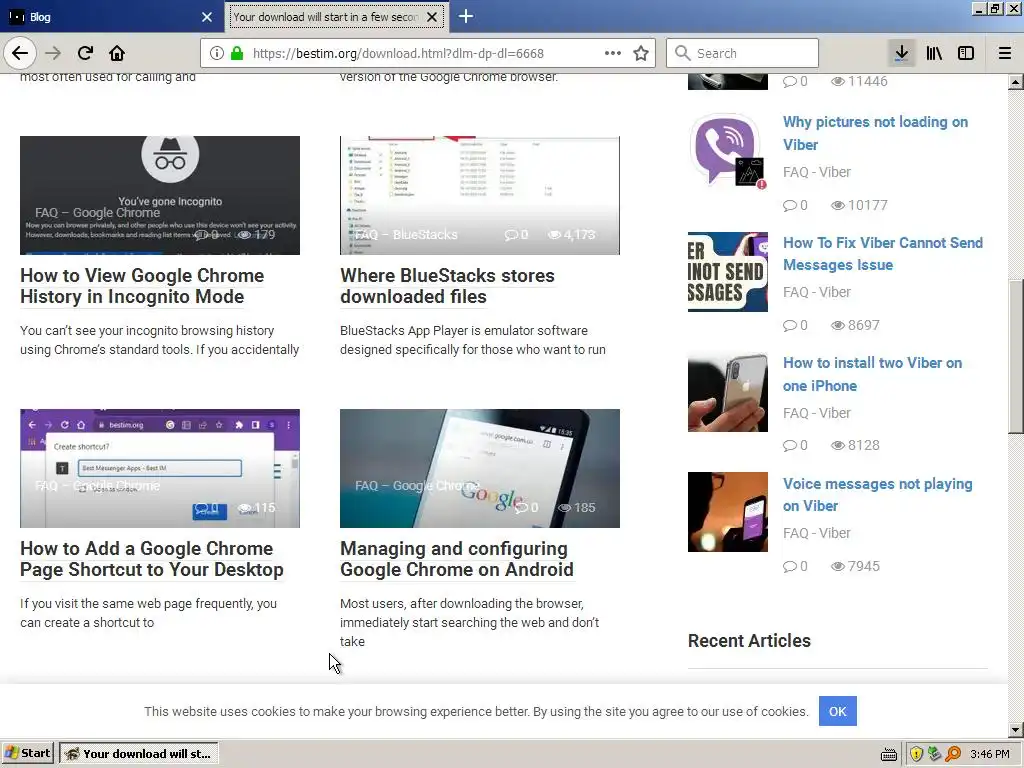Click FAQ - Viber under pictures not loading
The height and width of the screenshot is (768, 1024).
click(817, 172)
